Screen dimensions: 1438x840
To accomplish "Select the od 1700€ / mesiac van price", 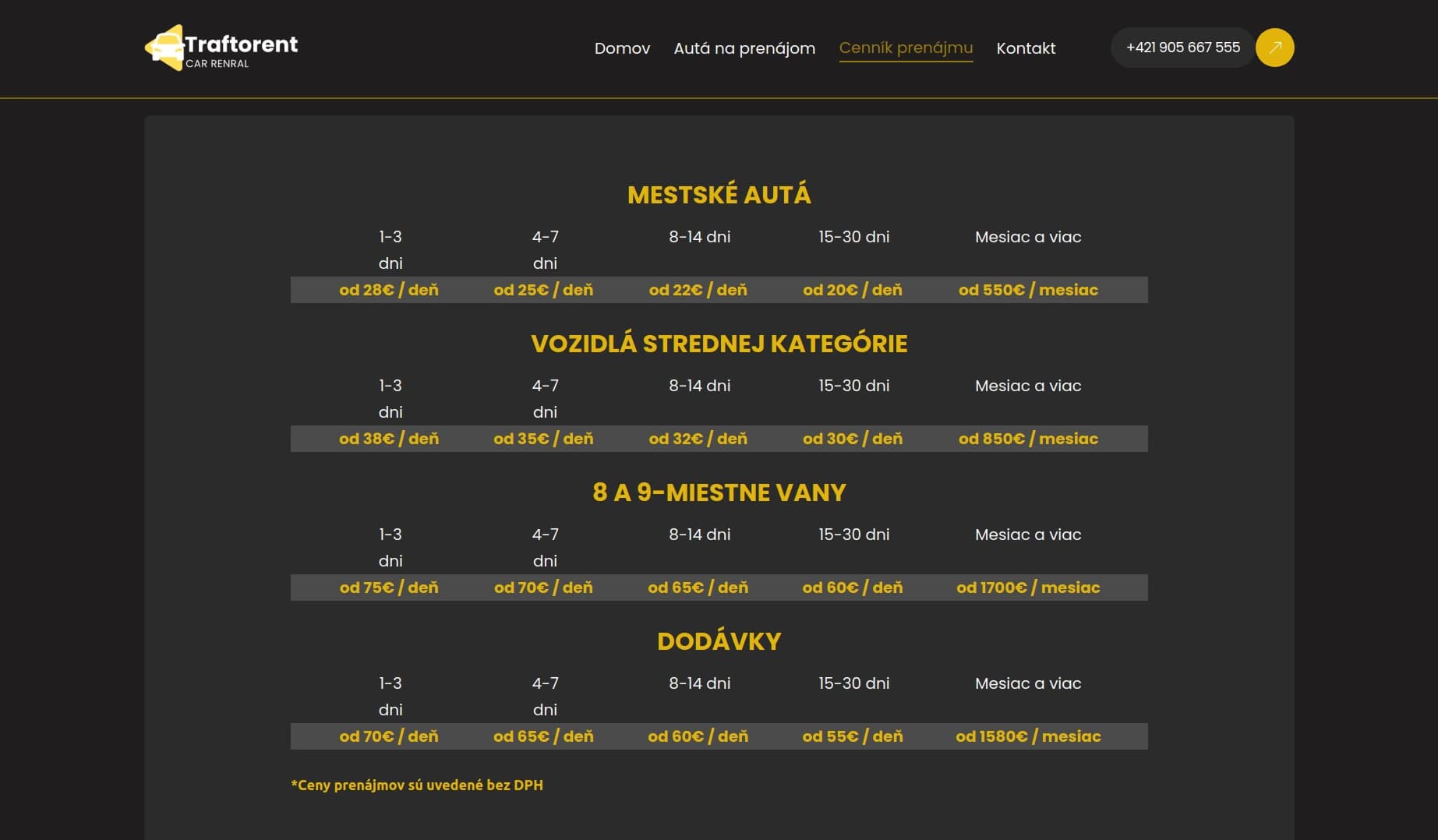I will 1028,588.
